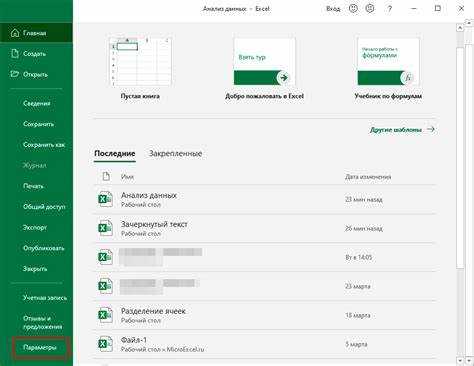Open Отзывы и предложения
This screenshot has height=366, width=474.
pos(42,322)
